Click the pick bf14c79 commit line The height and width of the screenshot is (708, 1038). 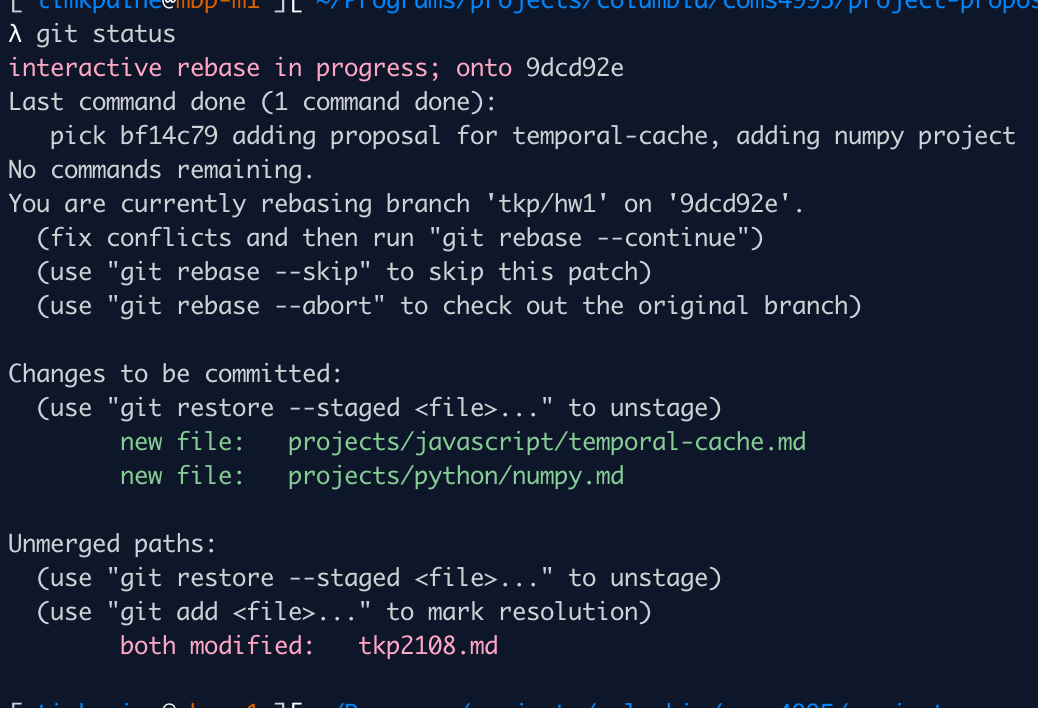532,136
